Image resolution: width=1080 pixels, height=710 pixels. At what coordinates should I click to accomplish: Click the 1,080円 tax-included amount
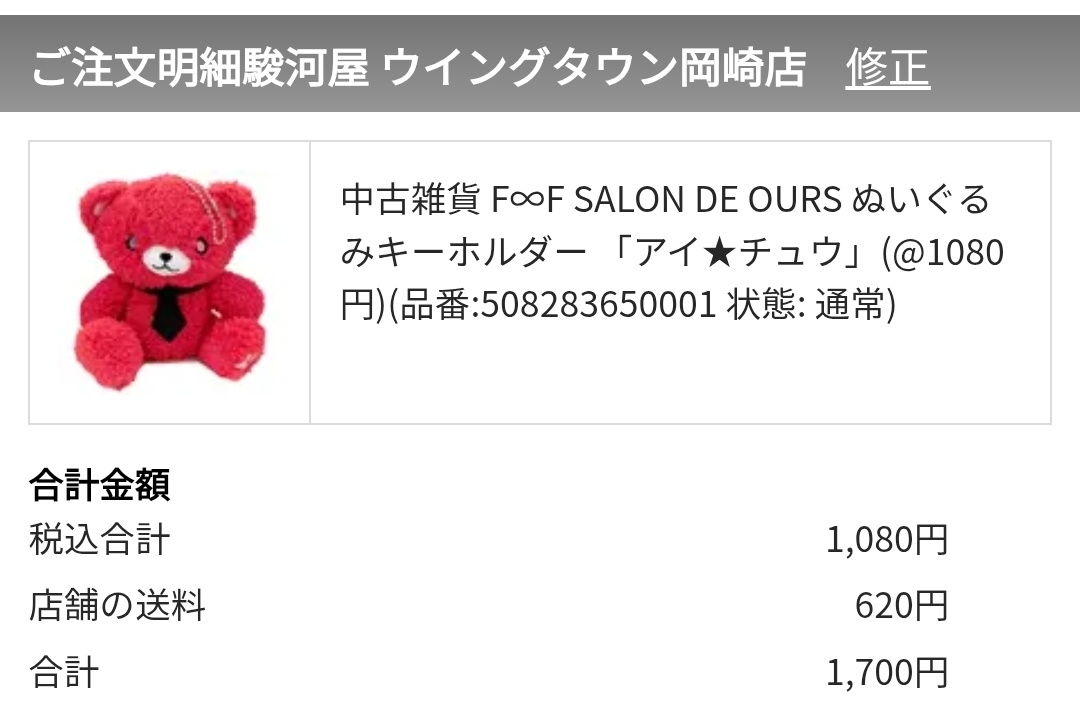[x=886, y=539]
